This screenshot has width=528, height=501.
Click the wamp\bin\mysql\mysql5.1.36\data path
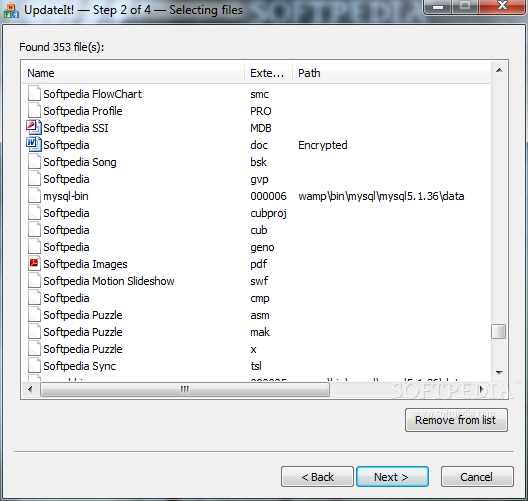(x=381, y=196)
